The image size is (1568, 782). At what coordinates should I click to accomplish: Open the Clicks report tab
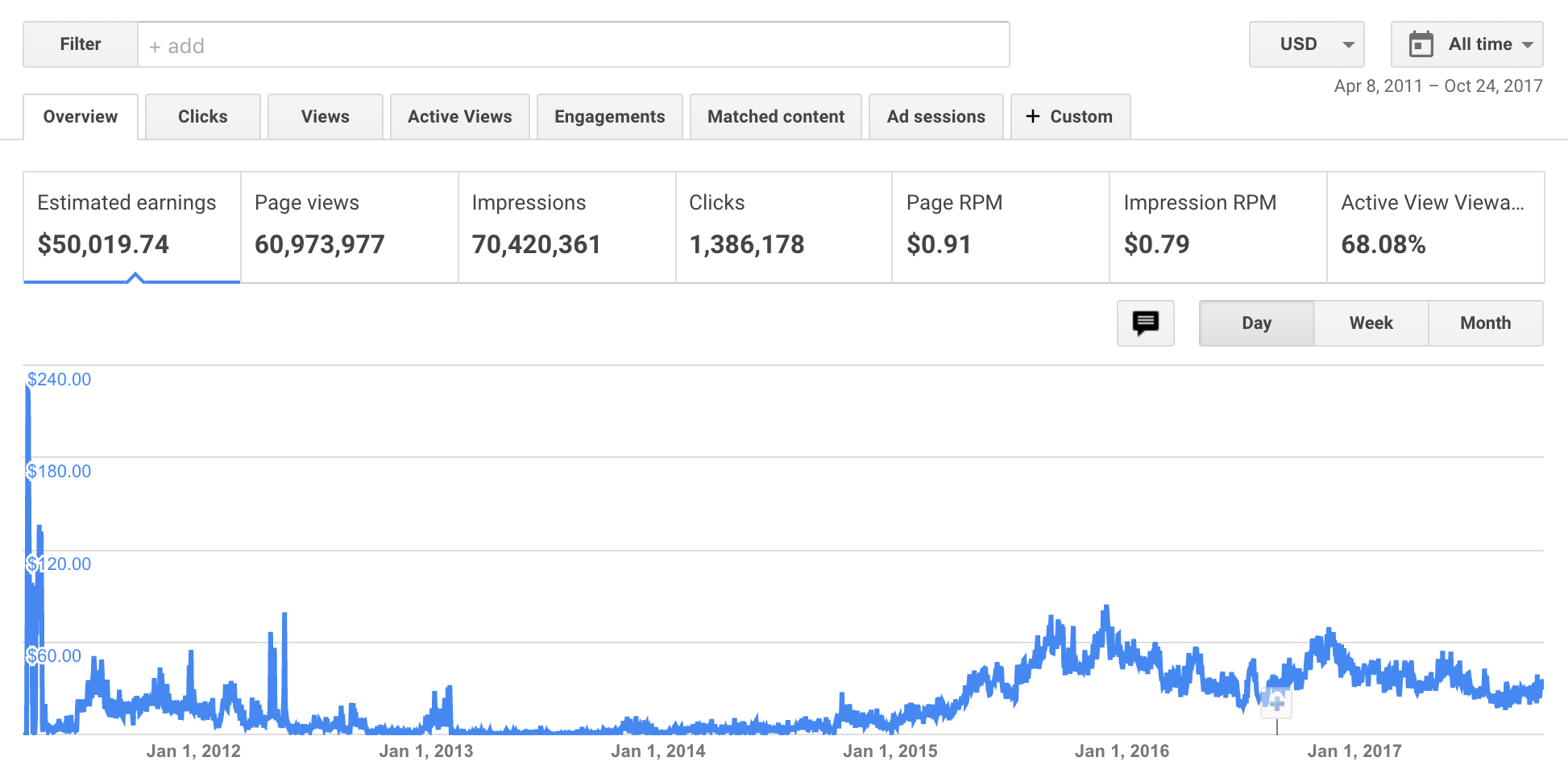coord(203,117)
